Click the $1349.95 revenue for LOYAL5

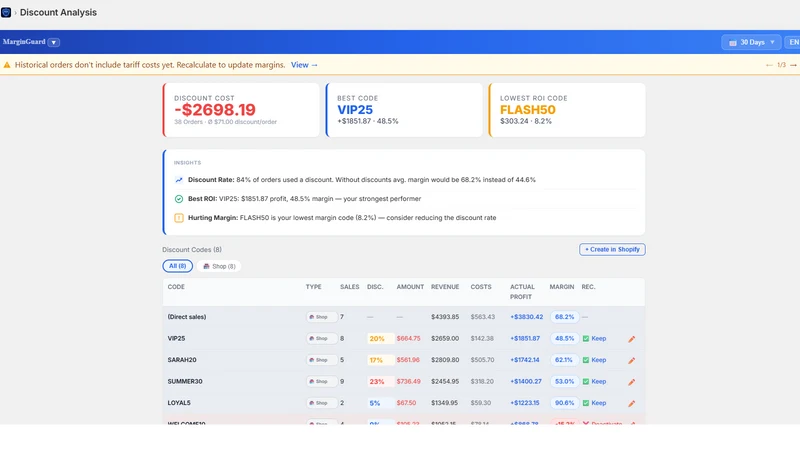pos(444,403)
